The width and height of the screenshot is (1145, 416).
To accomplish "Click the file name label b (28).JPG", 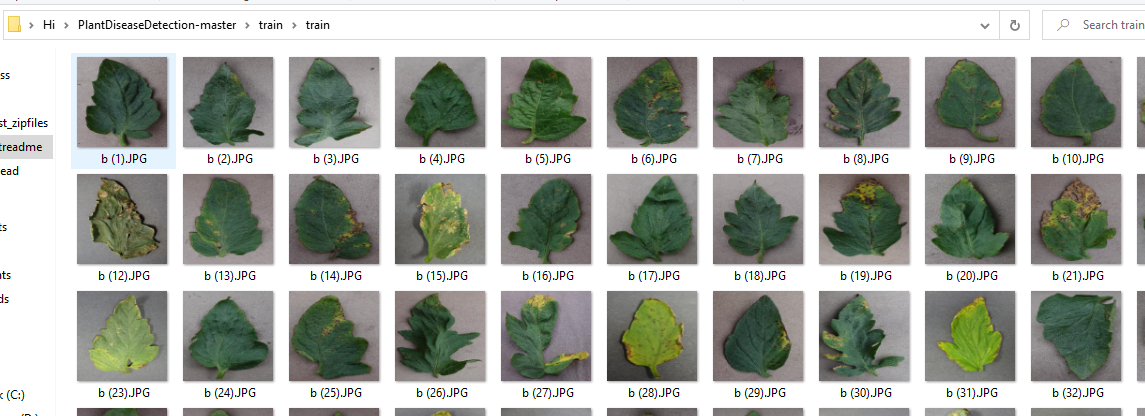I will click(x=654, y=393).
